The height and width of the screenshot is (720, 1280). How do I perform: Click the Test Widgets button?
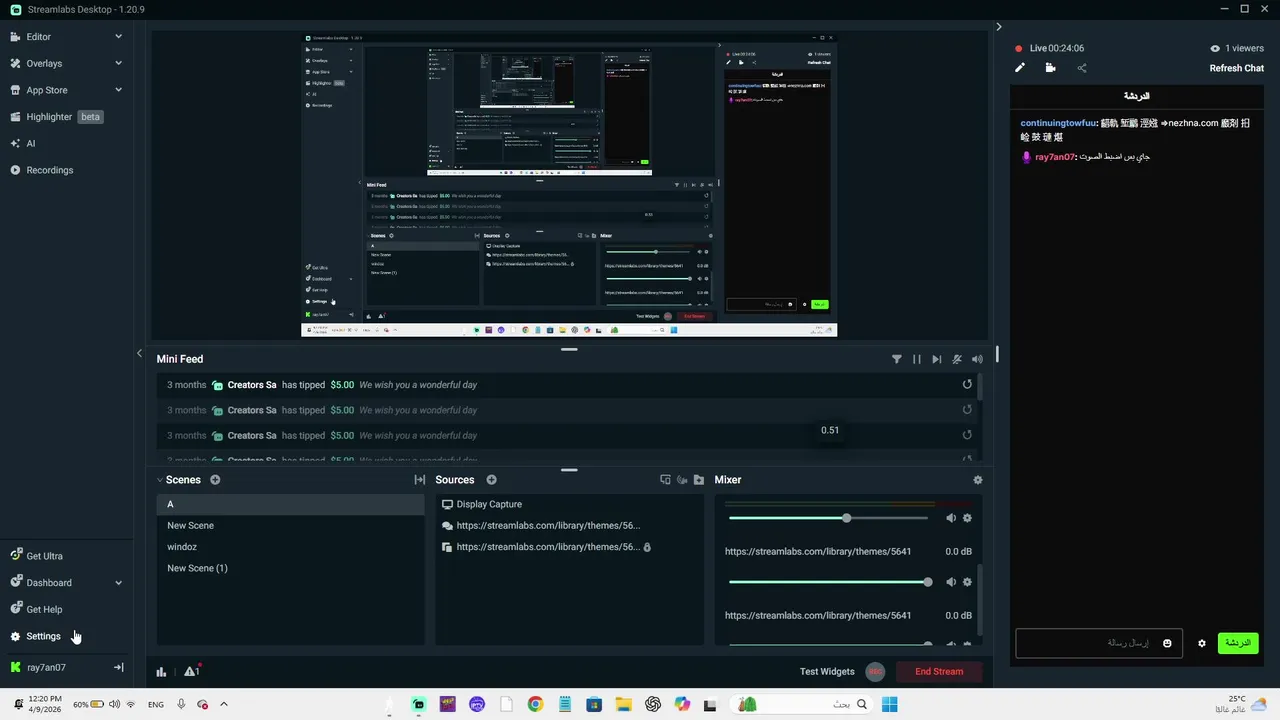[827, 672]
